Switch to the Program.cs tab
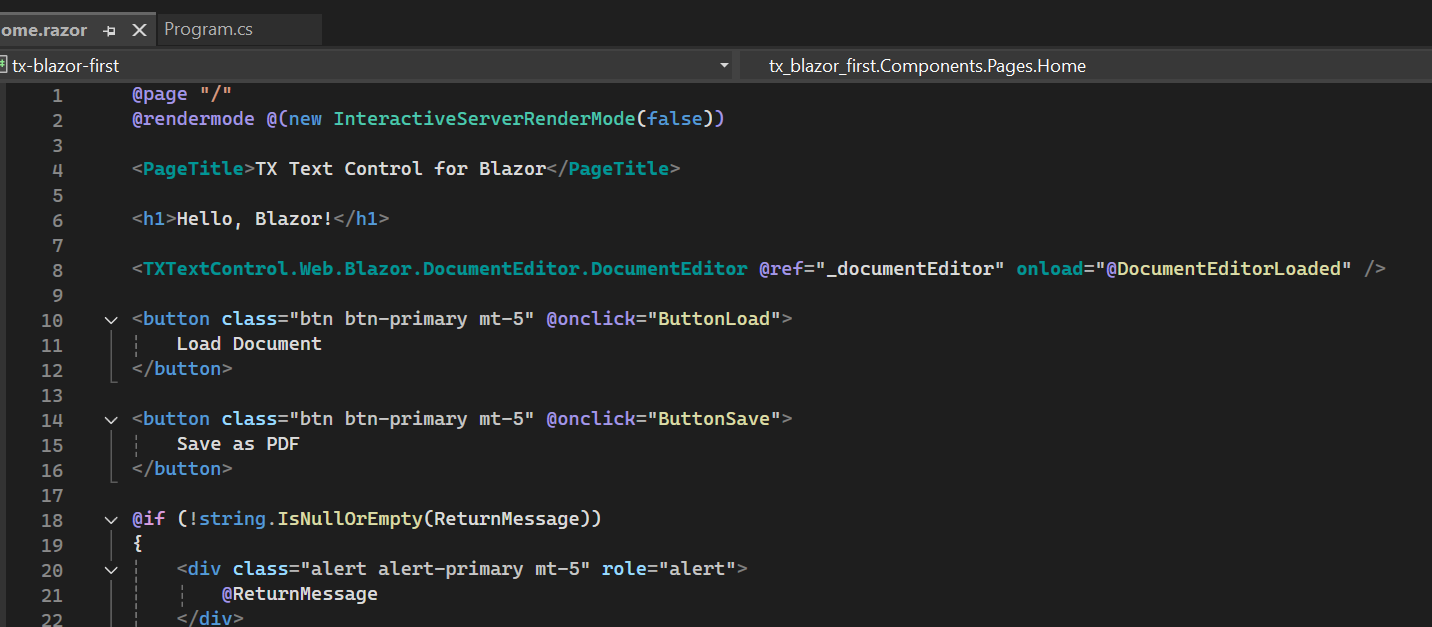Image resolution: width=1432 pixels, height=627 pixels. (208, 30)
